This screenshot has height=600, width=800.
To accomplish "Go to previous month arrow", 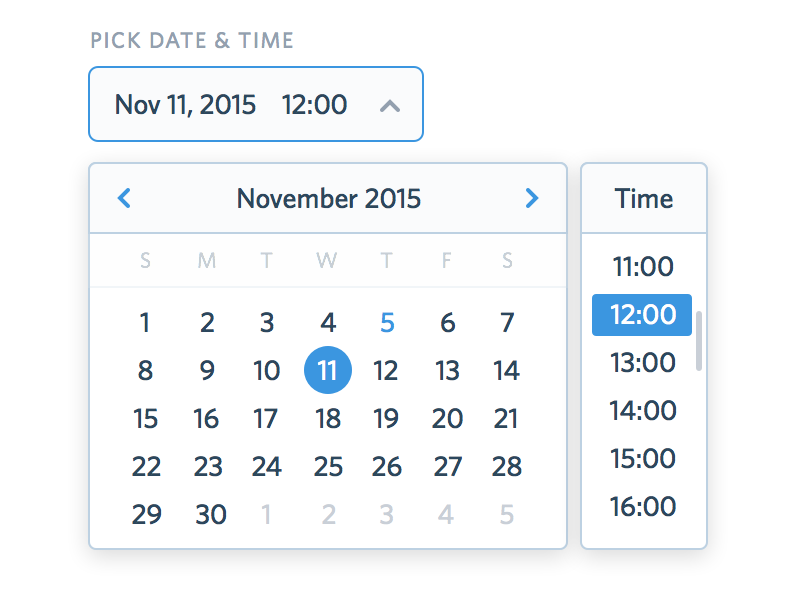I will [x=124, y=198].
